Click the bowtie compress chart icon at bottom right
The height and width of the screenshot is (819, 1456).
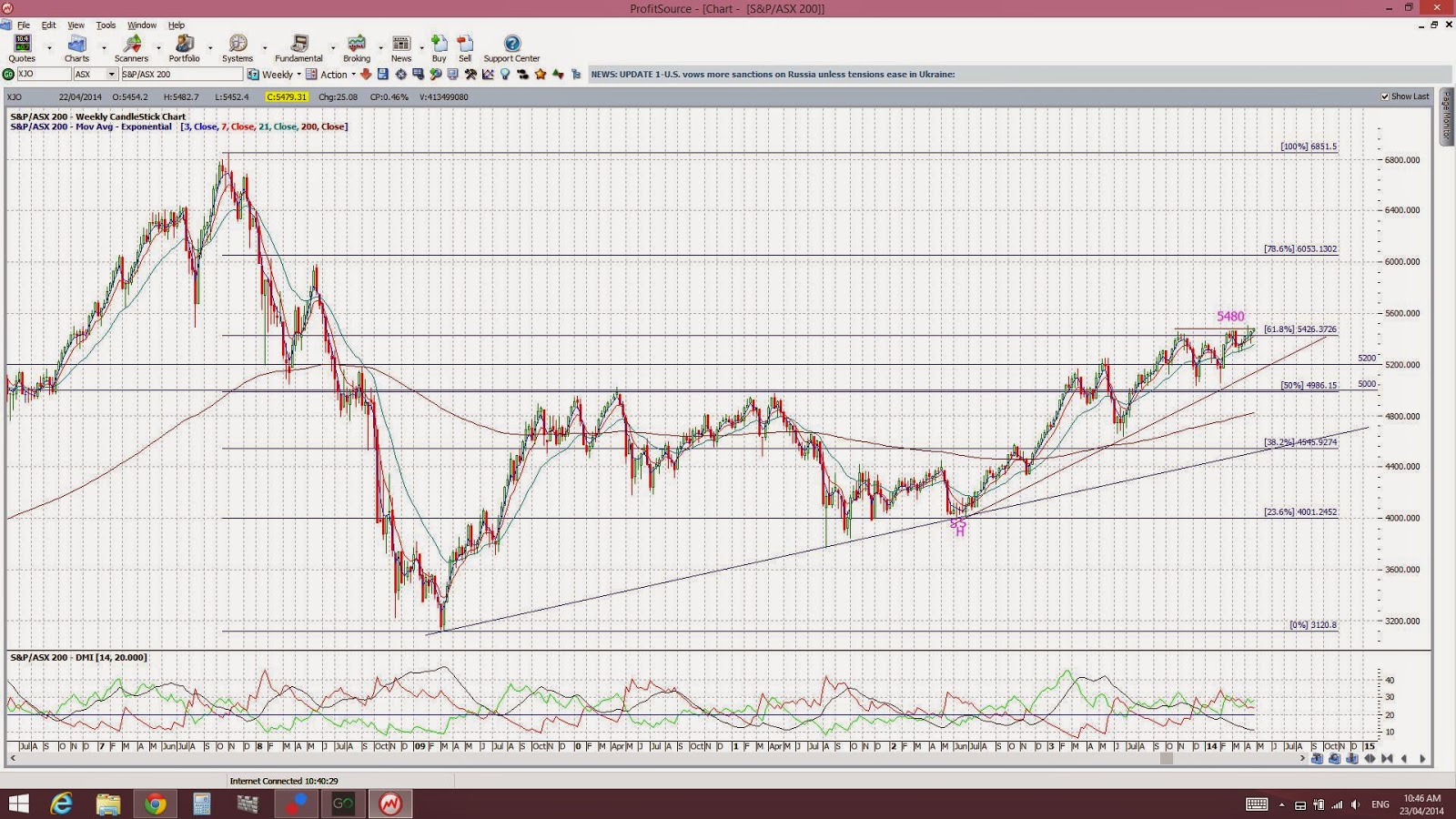[1387, 758]
